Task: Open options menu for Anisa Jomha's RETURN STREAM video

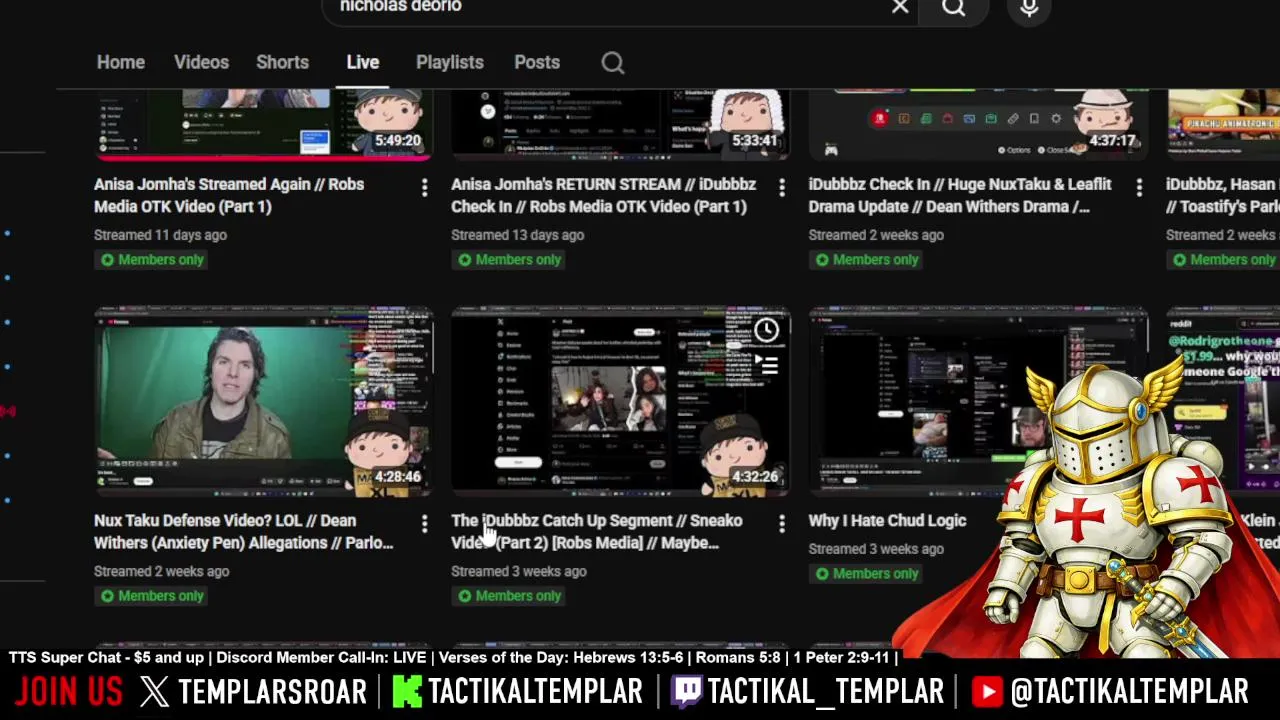Action: point(781,187)
